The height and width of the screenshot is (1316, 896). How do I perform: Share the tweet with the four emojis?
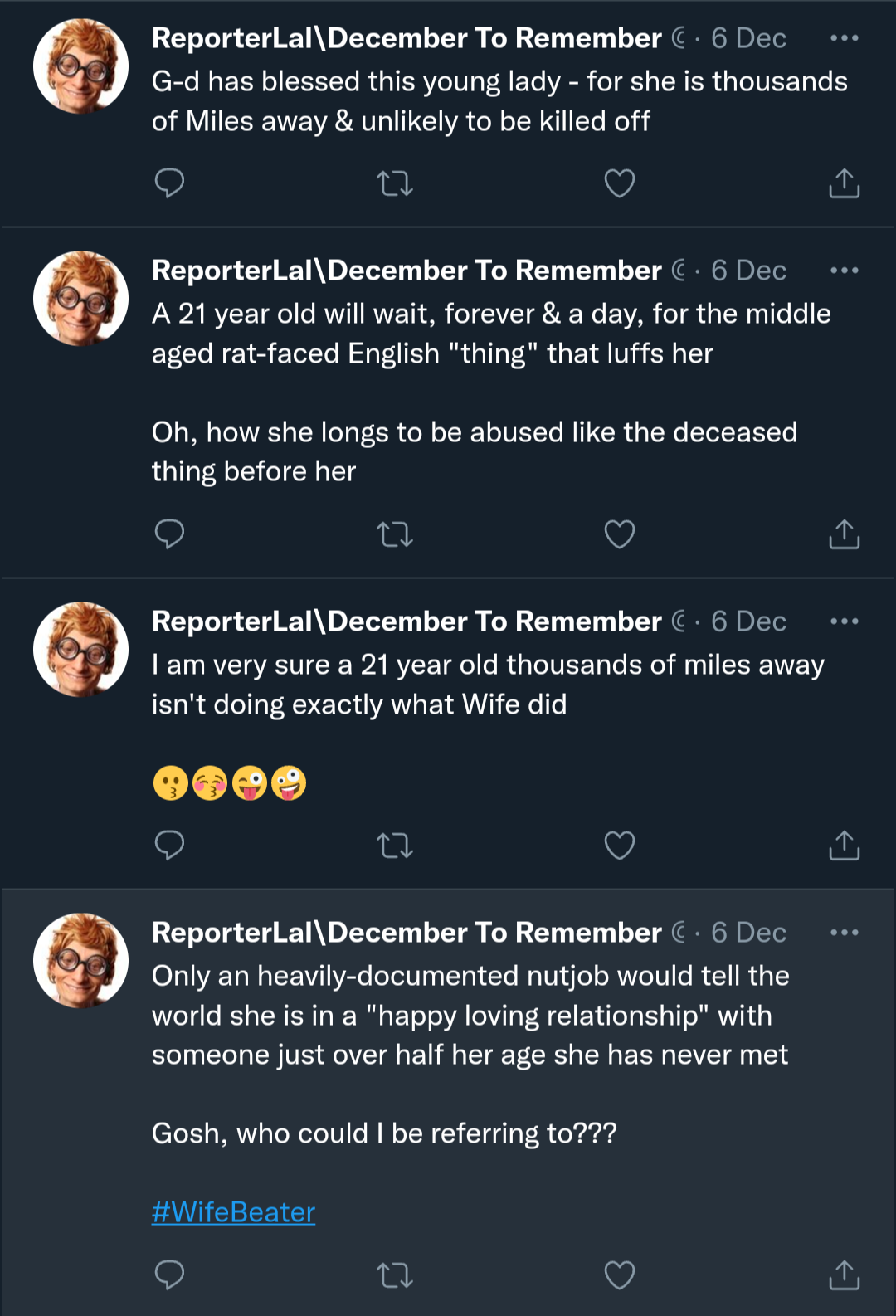(x=844, y=845)
